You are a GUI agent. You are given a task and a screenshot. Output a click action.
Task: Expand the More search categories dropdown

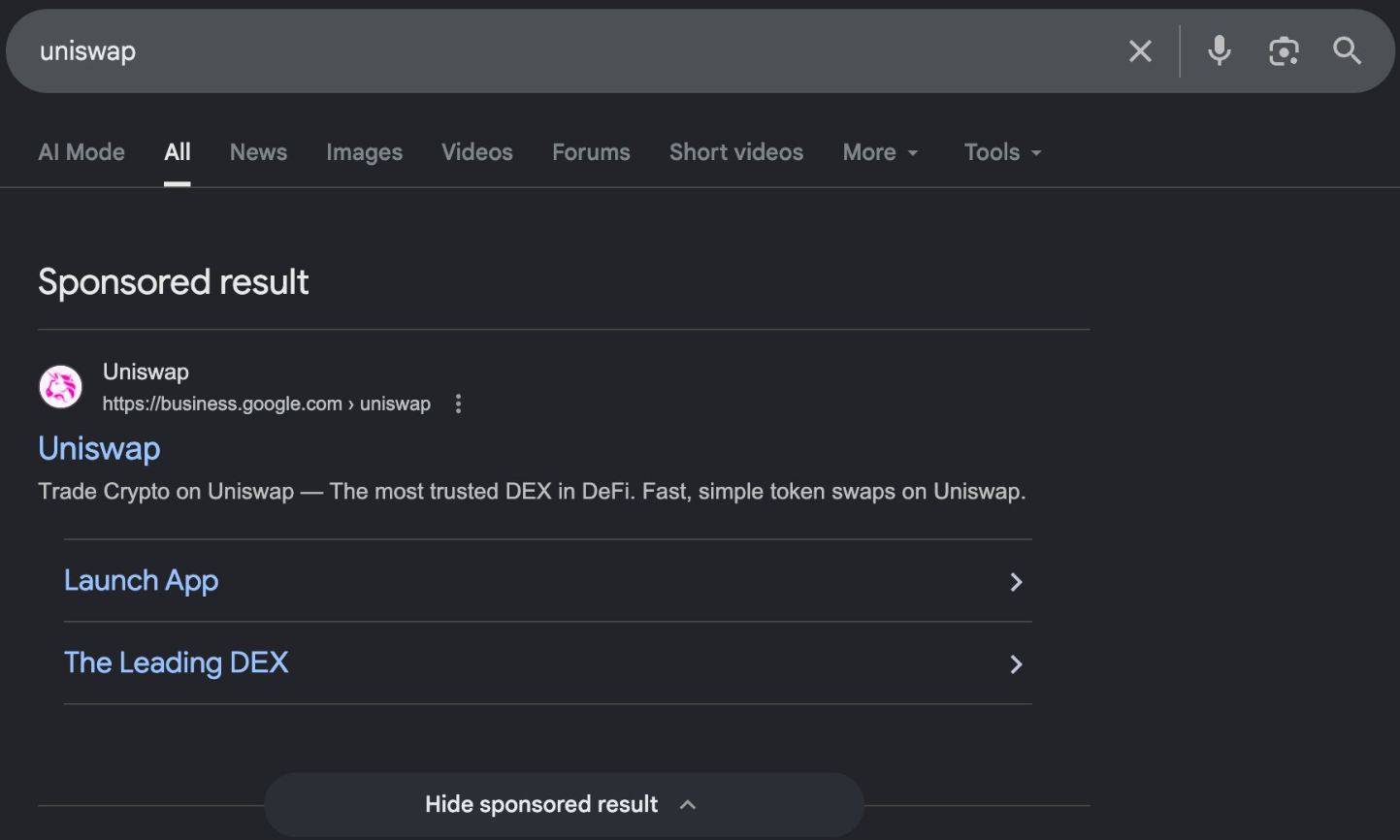click(x=880, y=152)
